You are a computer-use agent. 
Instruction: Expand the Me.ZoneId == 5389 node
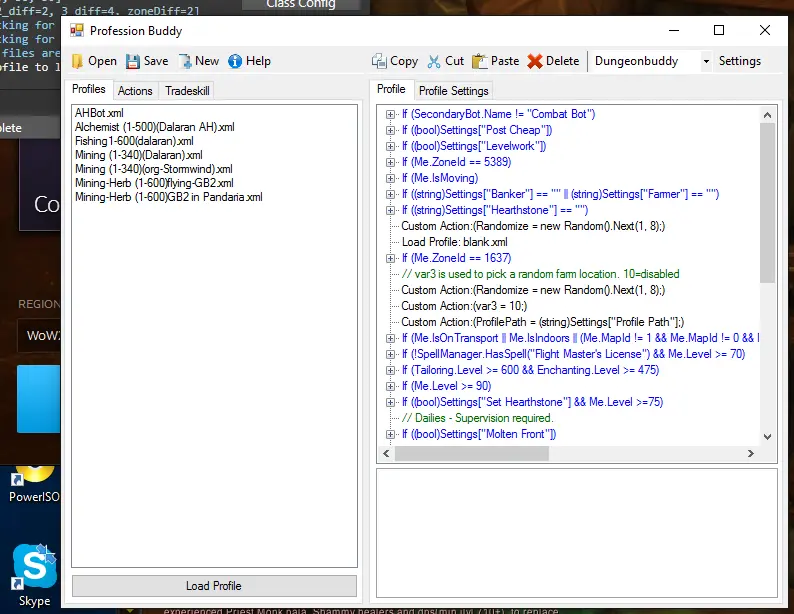coord(390,162)
